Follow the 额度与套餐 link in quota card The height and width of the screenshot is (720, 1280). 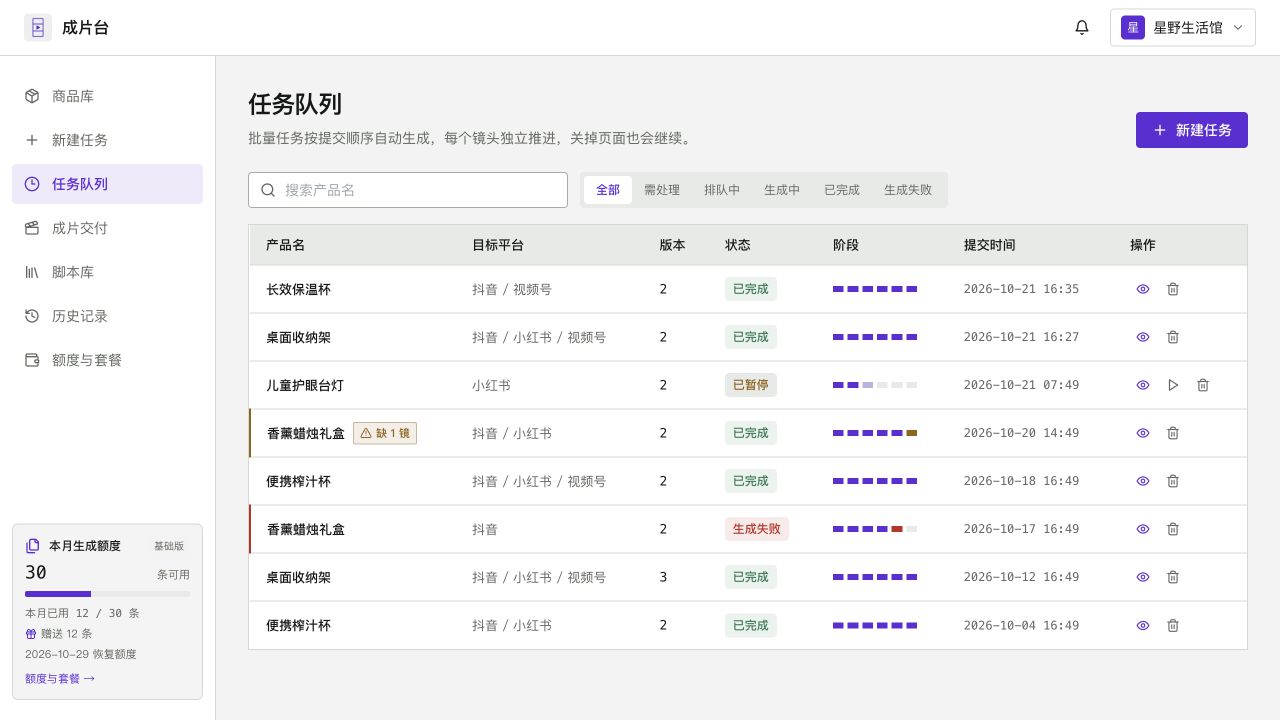point(60,678)
